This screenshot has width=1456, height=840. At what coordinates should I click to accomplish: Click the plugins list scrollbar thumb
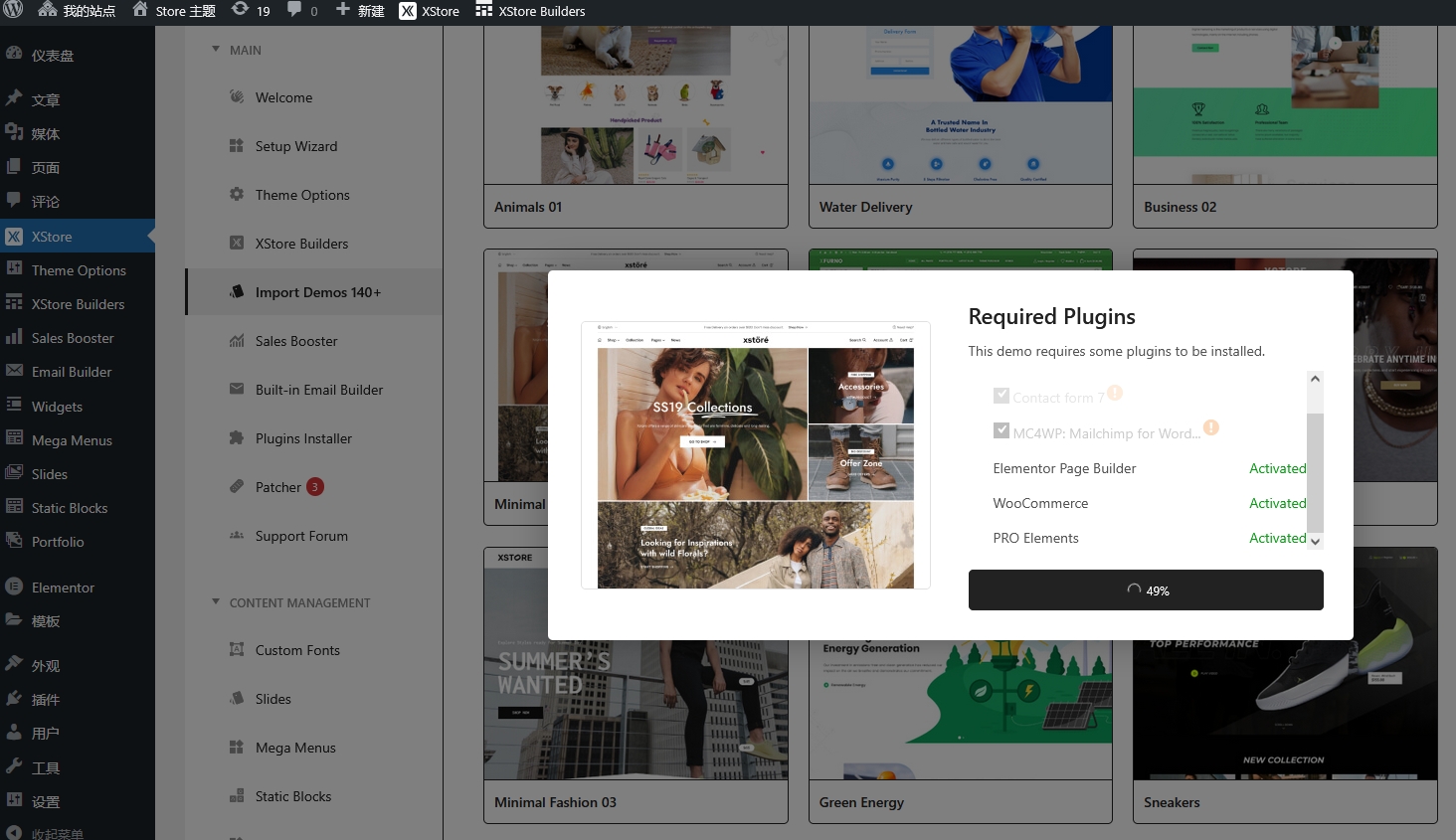(1315, 472)
